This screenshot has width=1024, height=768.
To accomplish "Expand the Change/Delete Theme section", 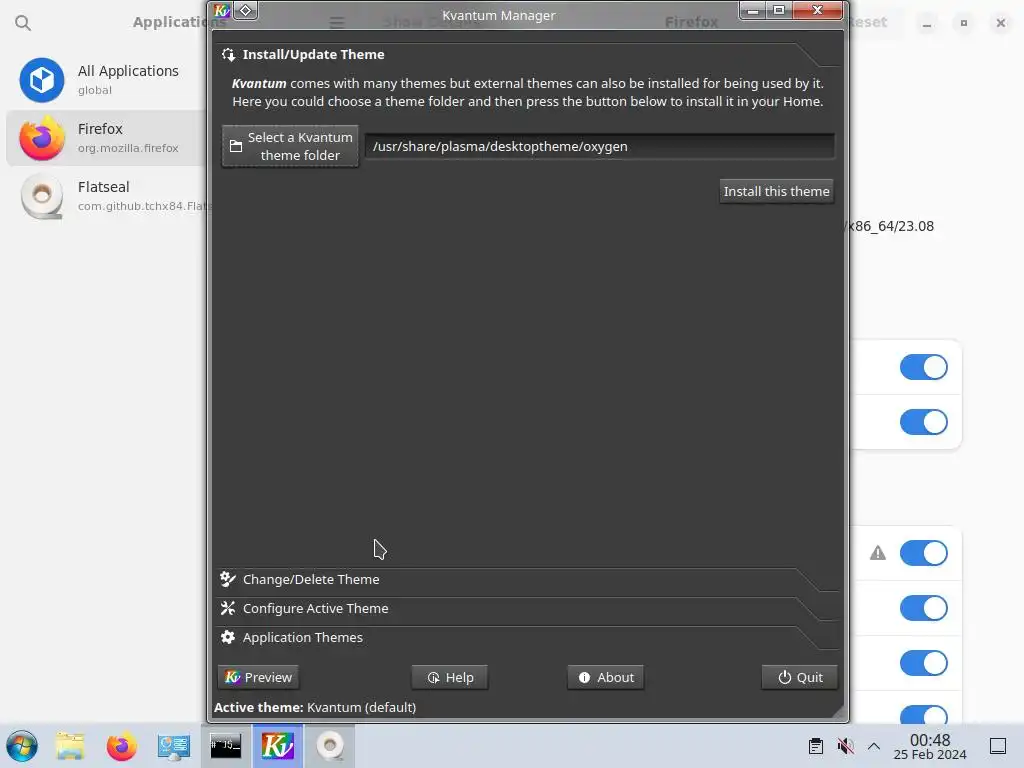I will pos(528,579).
